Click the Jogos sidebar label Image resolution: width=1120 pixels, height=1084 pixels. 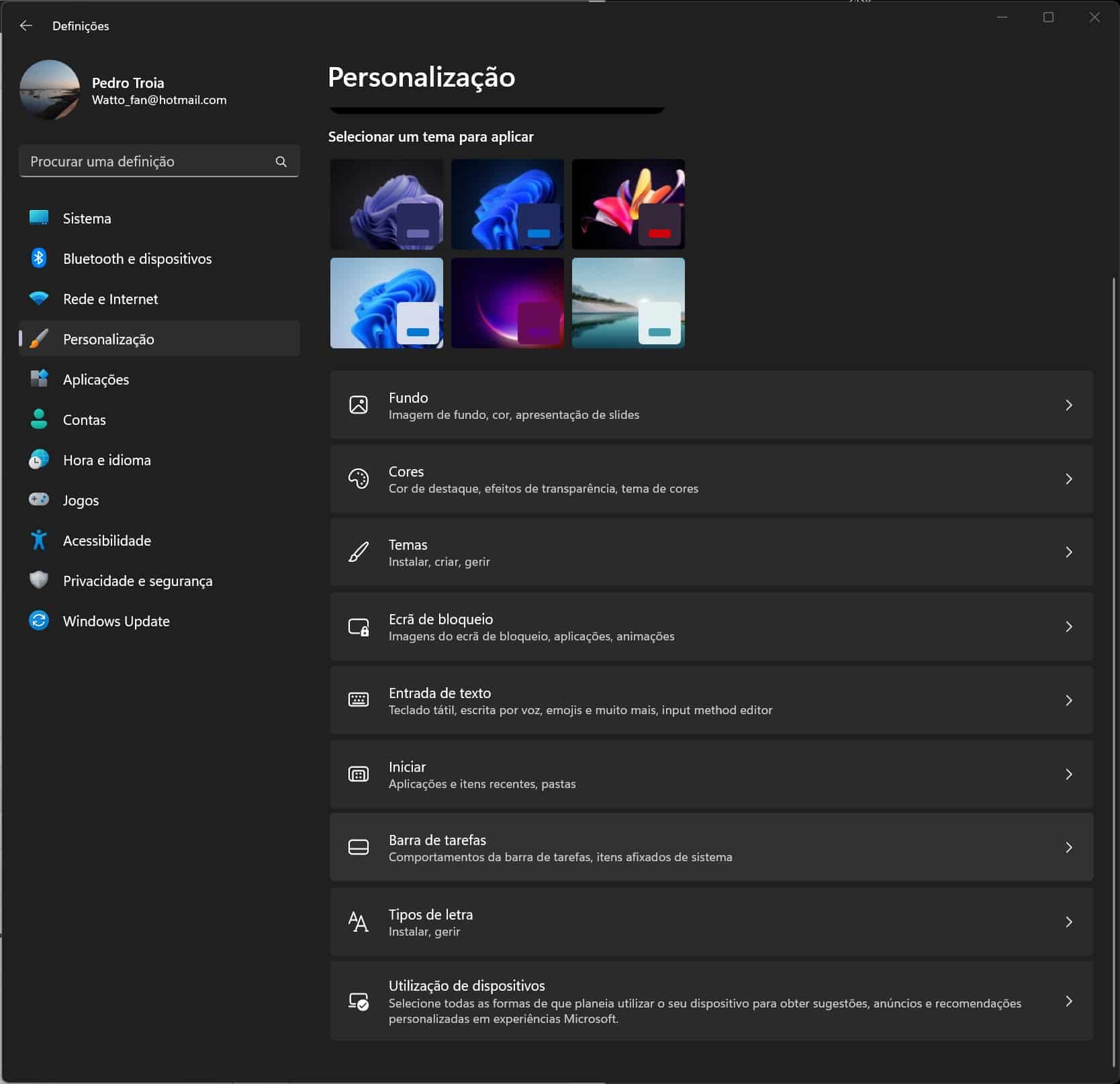point(81,501)
